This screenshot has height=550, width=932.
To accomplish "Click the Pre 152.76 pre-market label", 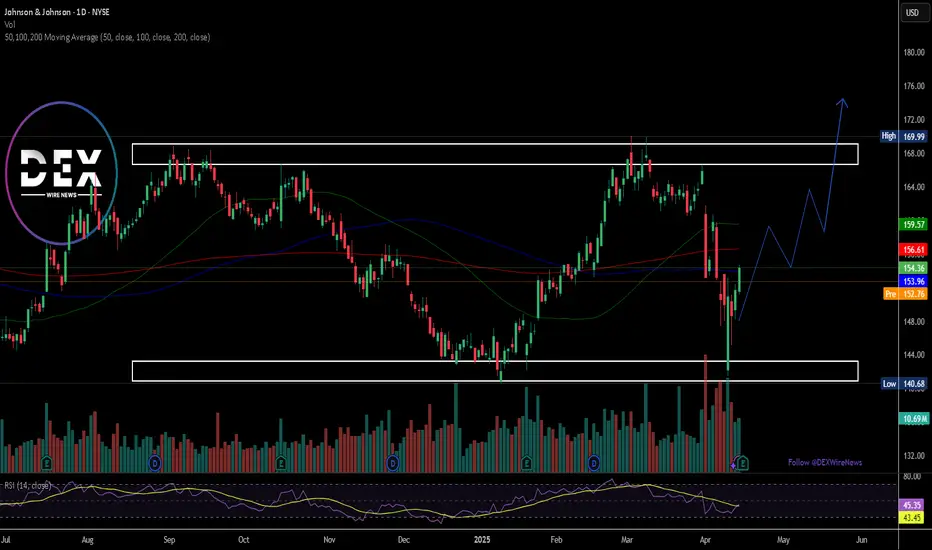I will pos(905,294).
